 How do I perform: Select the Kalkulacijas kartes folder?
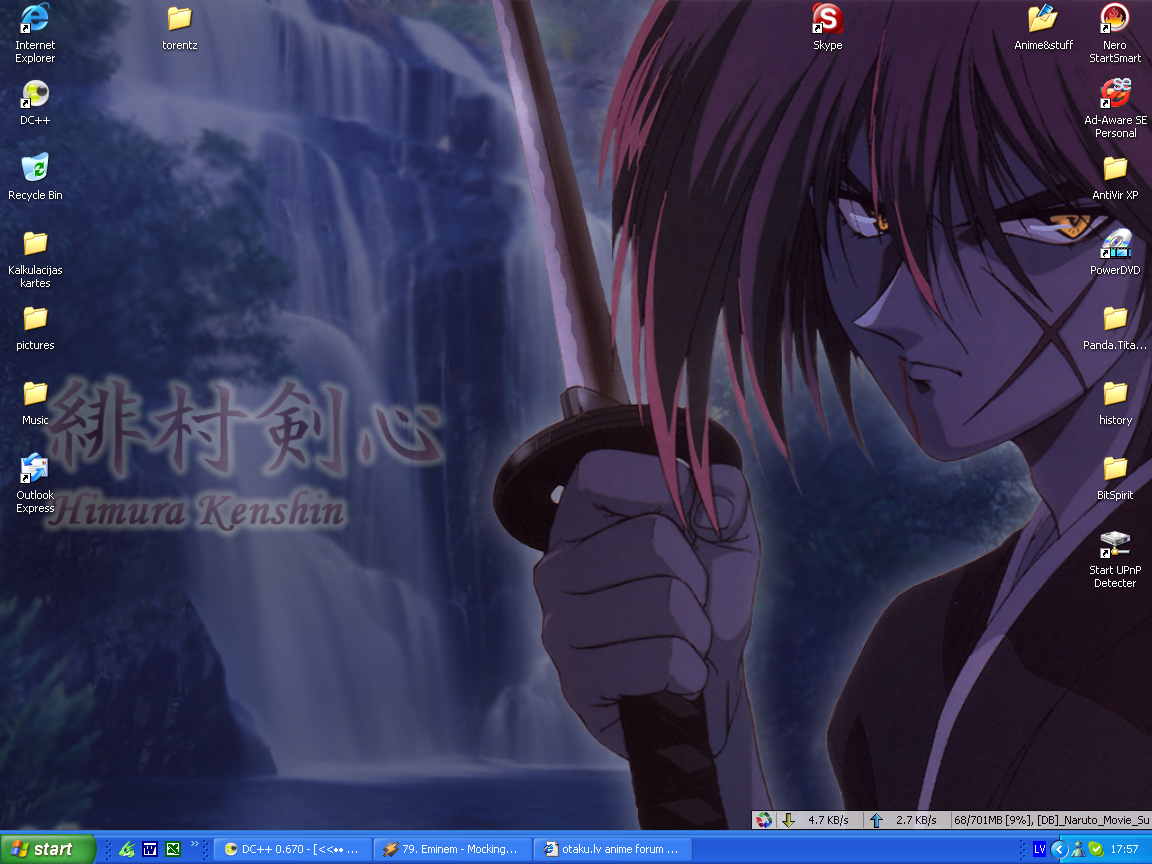pos(35,259)
